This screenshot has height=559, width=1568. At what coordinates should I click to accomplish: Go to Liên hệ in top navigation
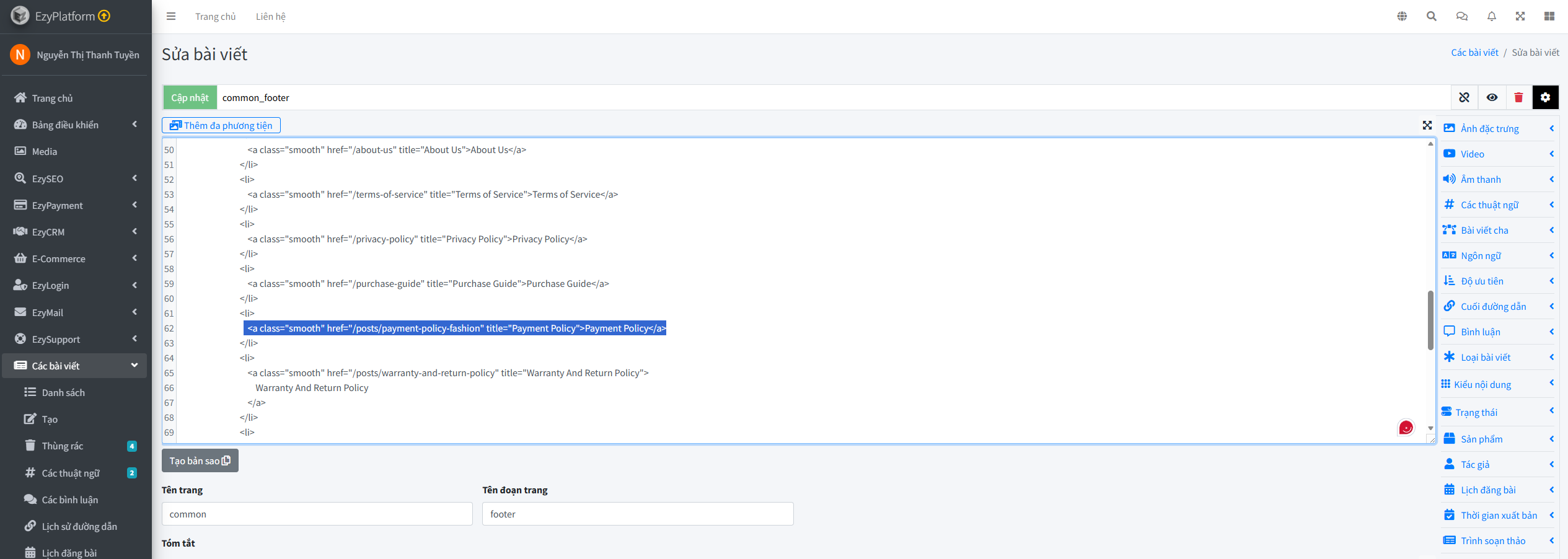pos(270,17)
